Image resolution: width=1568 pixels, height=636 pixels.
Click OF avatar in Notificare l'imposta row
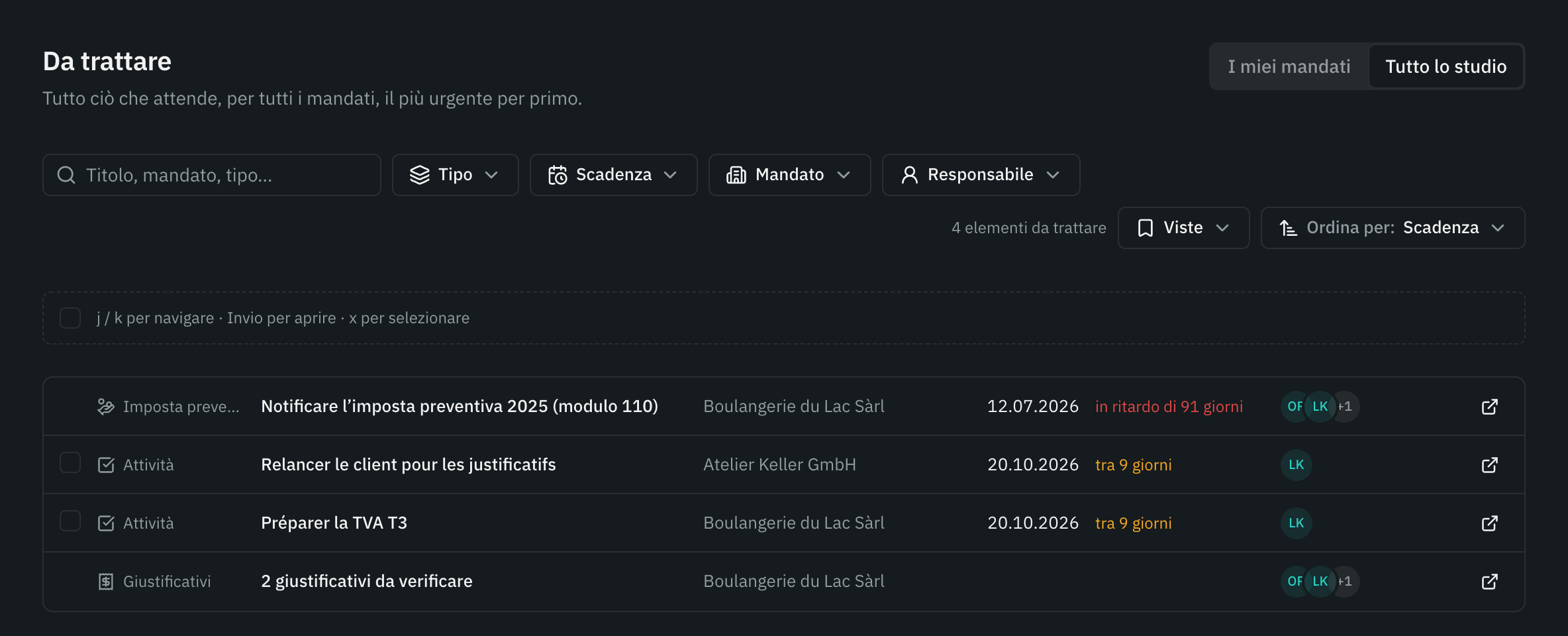click(x=1293, y=407)
